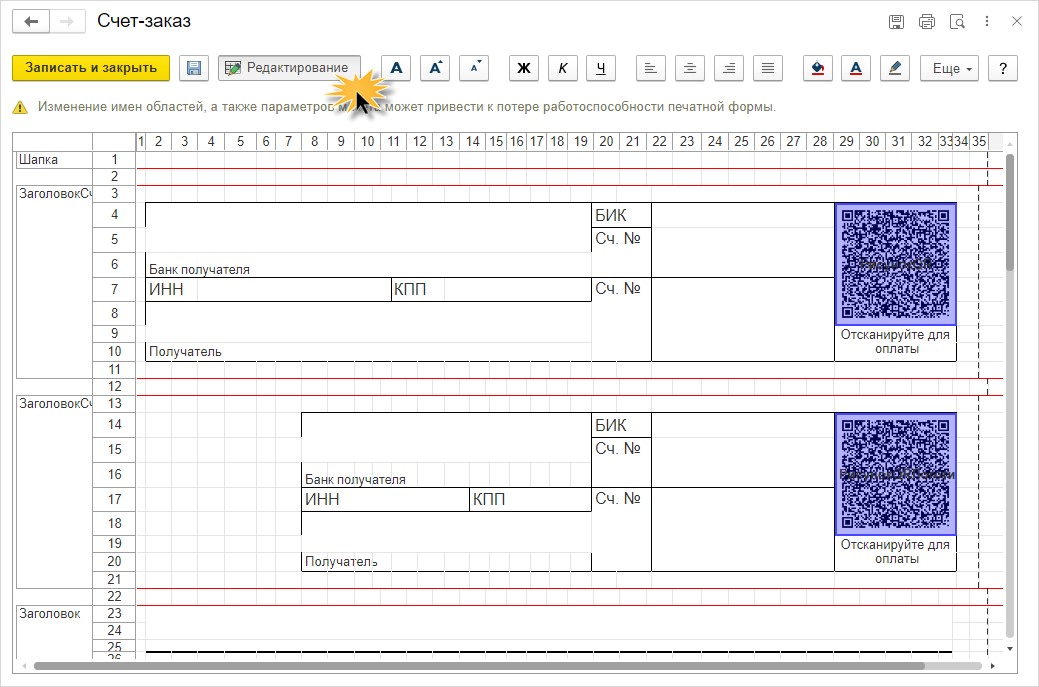Click the top Получатель cell
This screenshot has height=687, width=1039.
[x=185, y=352]
